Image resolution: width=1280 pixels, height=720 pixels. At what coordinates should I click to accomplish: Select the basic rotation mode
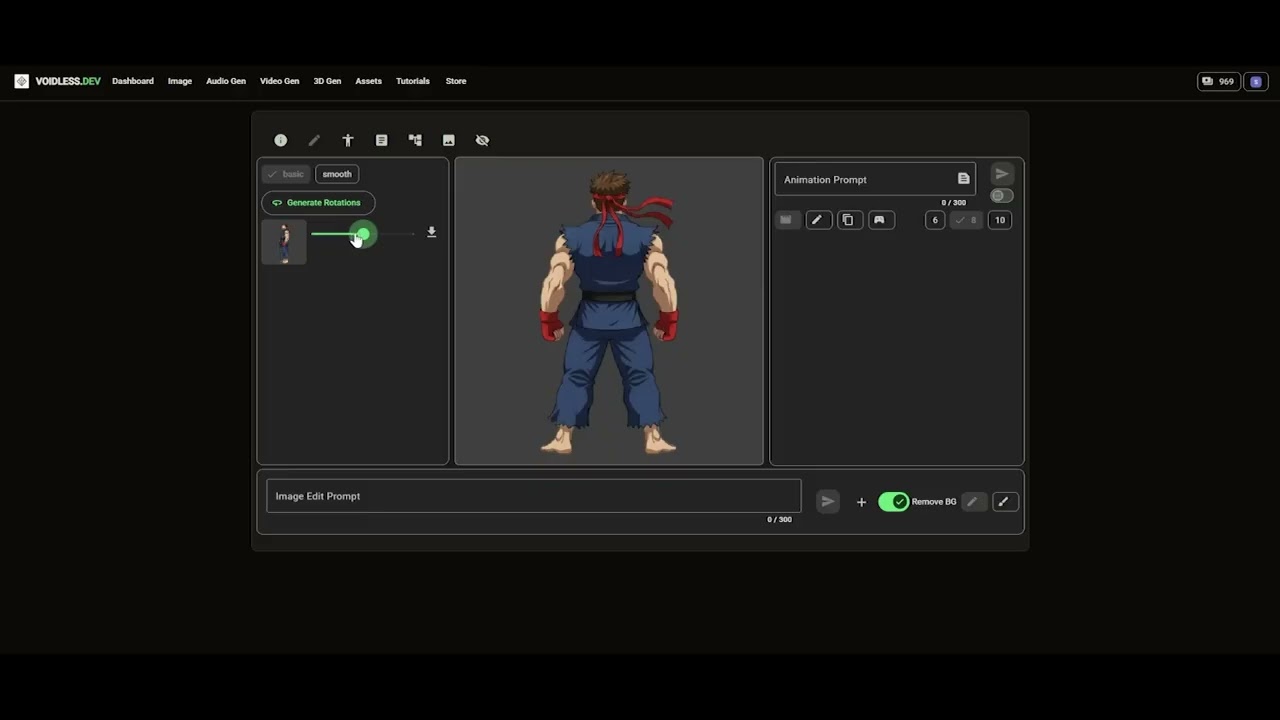(x=286, y=174)
